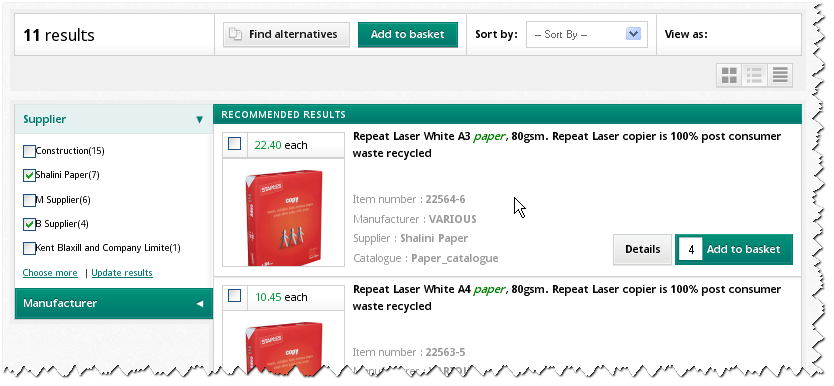Switch to grid view icon
834x386 pixels.
pyautogui.click(x=729, y=75)
